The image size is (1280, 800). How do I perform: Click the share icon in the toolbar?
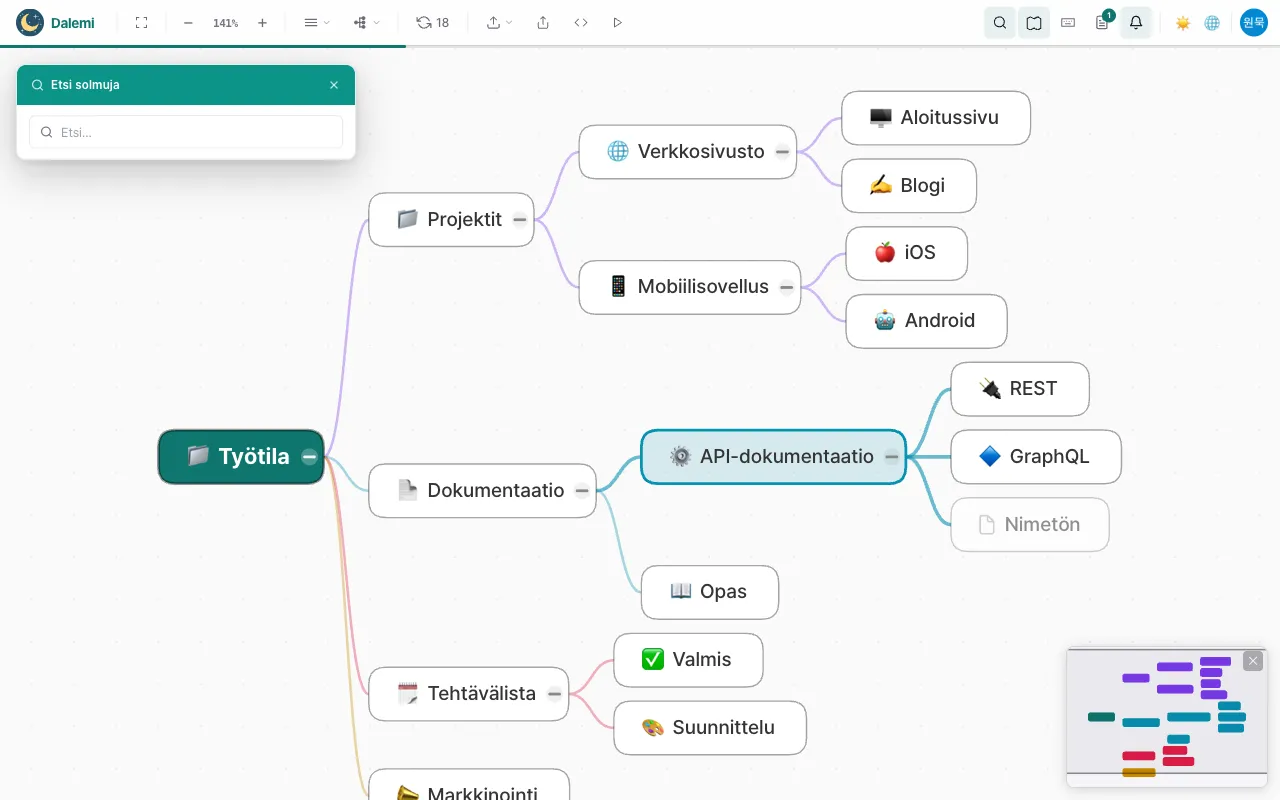(x=543, y=23)
